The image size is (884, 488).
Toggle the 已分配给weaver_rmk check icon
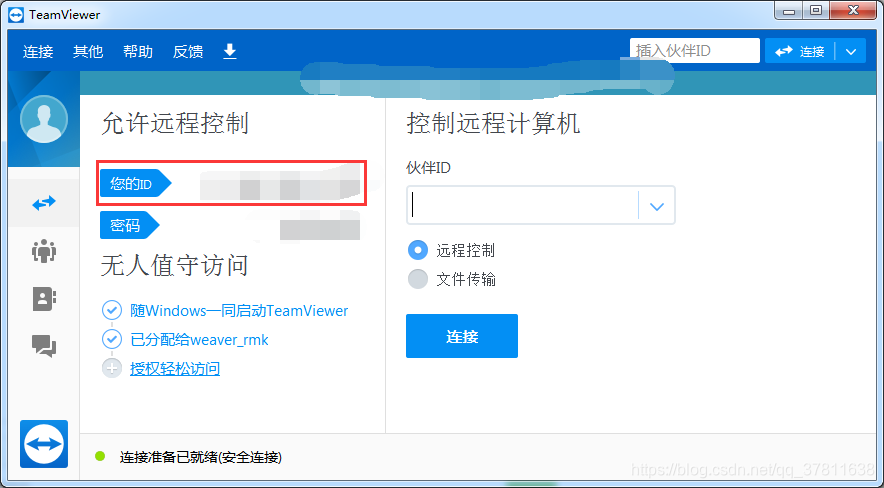[x=112, y=340]
